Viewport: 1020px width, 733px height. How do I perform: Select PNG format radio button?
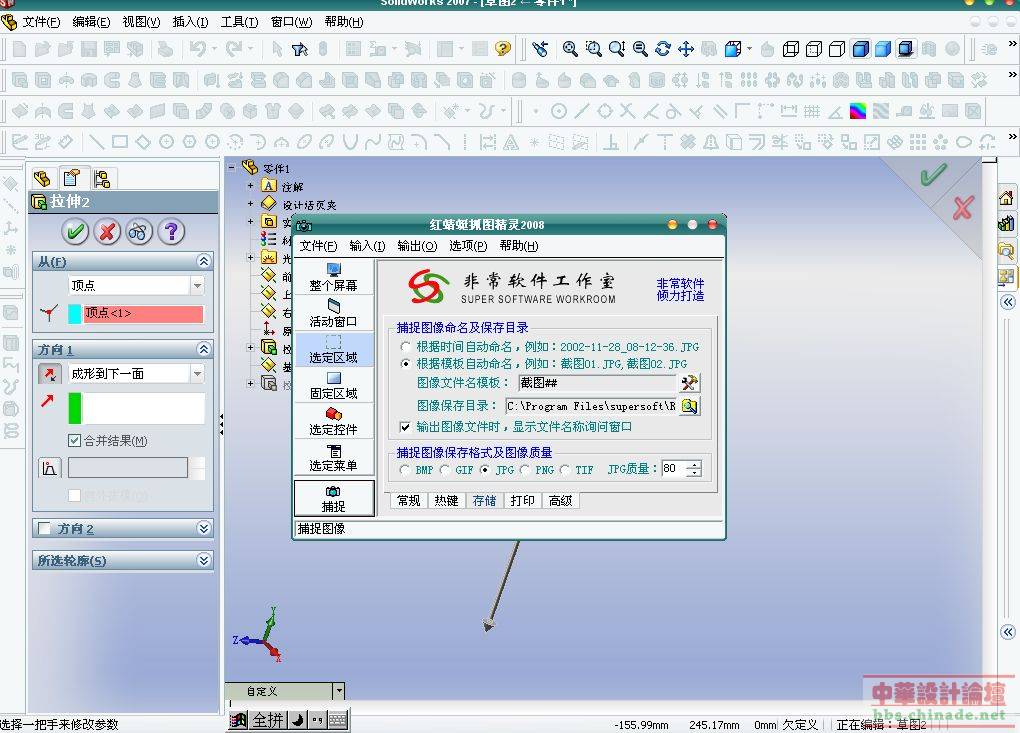(525, 470)
